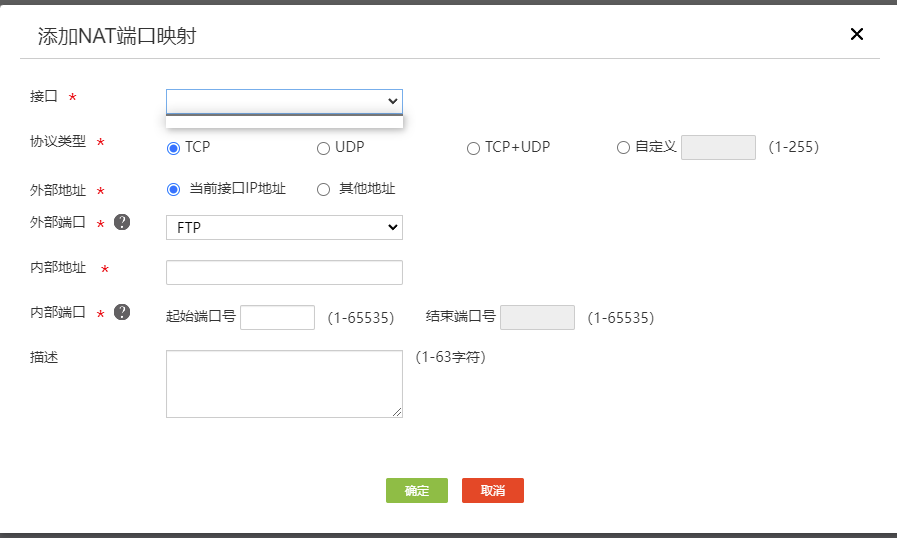
Task: Open the 接口 dropdown
Action: click(284, 101)
